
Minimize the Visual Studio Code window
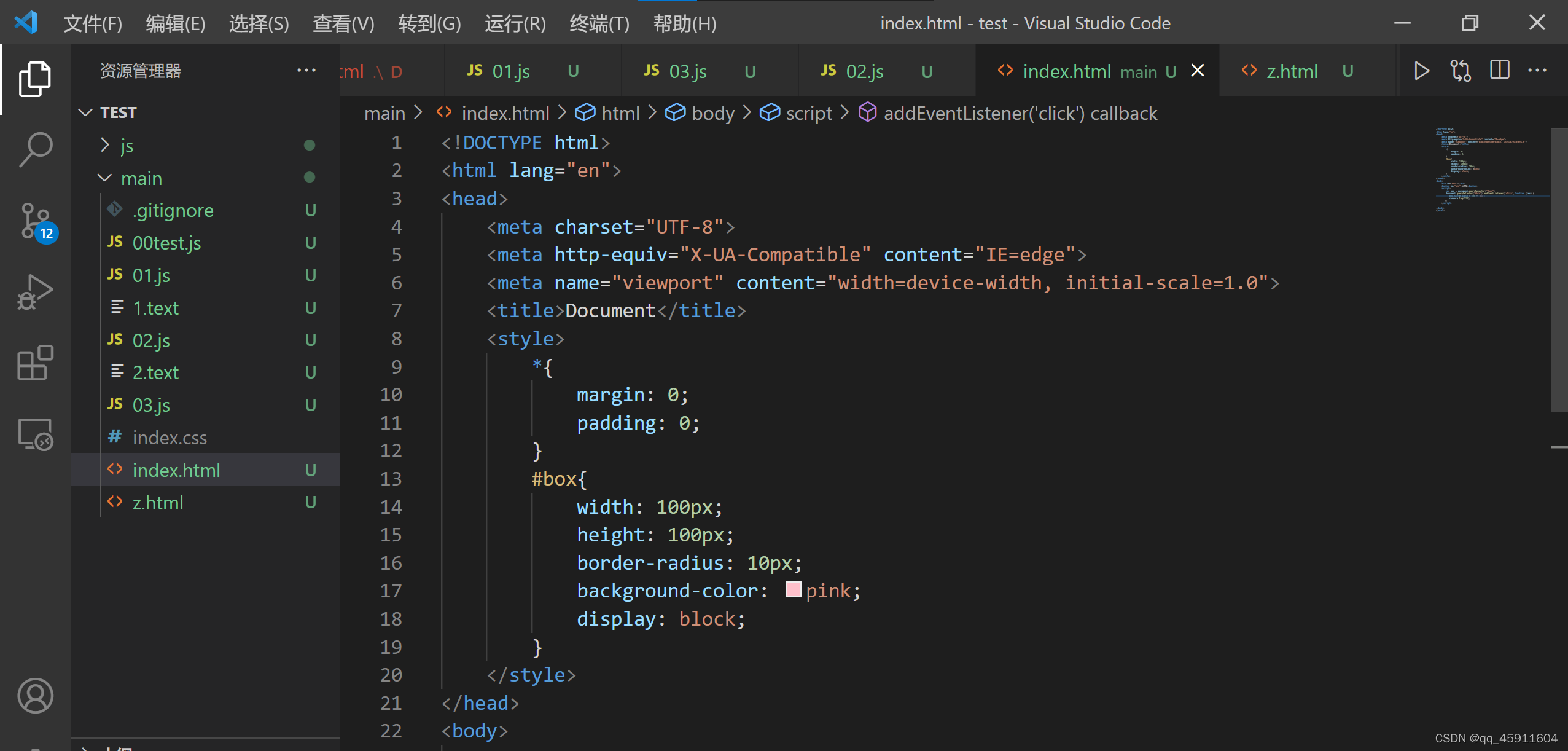pyautogui.click(x=1402, y=23)
